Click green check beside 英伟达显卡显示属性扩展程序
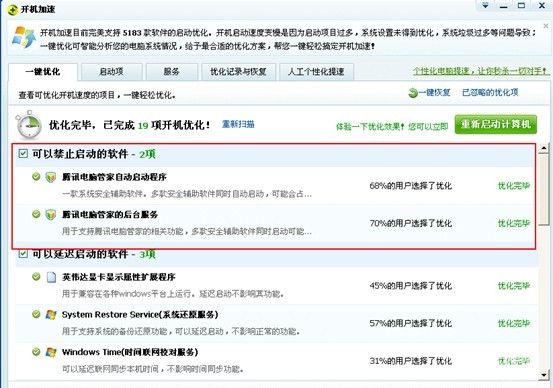This screenshot has width=553, height=388. click(36, 276)
